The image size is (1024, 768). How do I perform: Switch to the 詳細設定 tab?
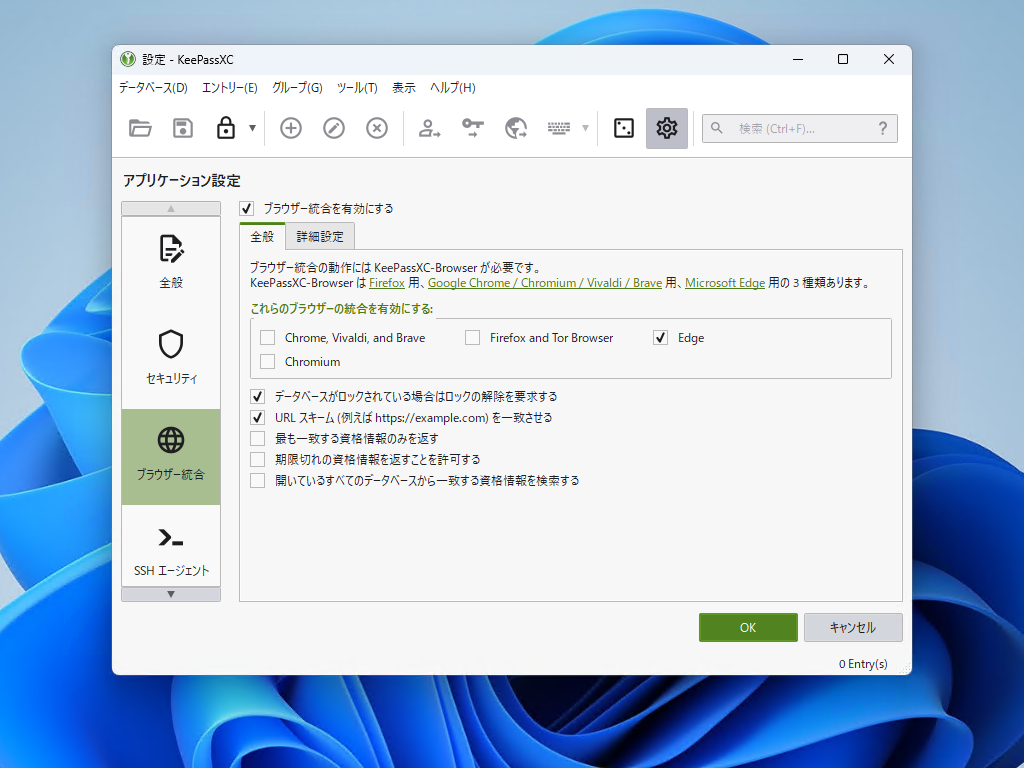point(320,237)
